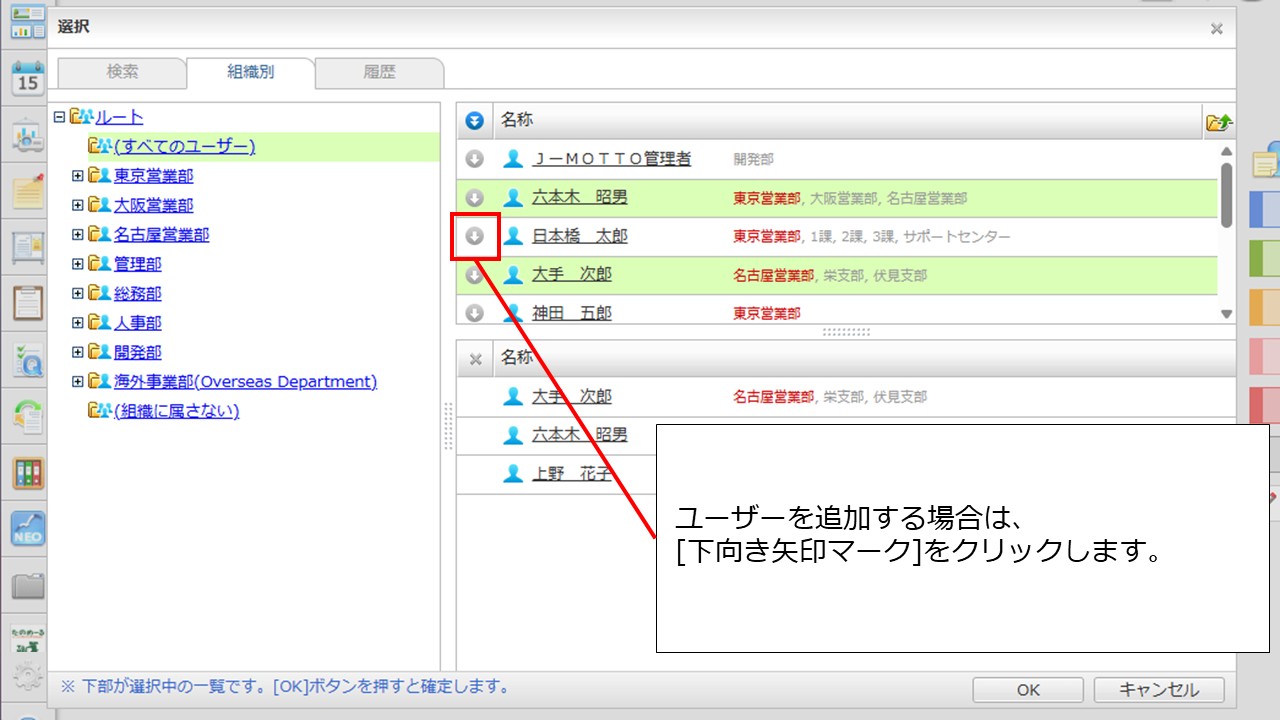Viewport: 1280px width, 720px height.
Task: Open the clipboard icon in left sidebar
Action: coord(27,302)
